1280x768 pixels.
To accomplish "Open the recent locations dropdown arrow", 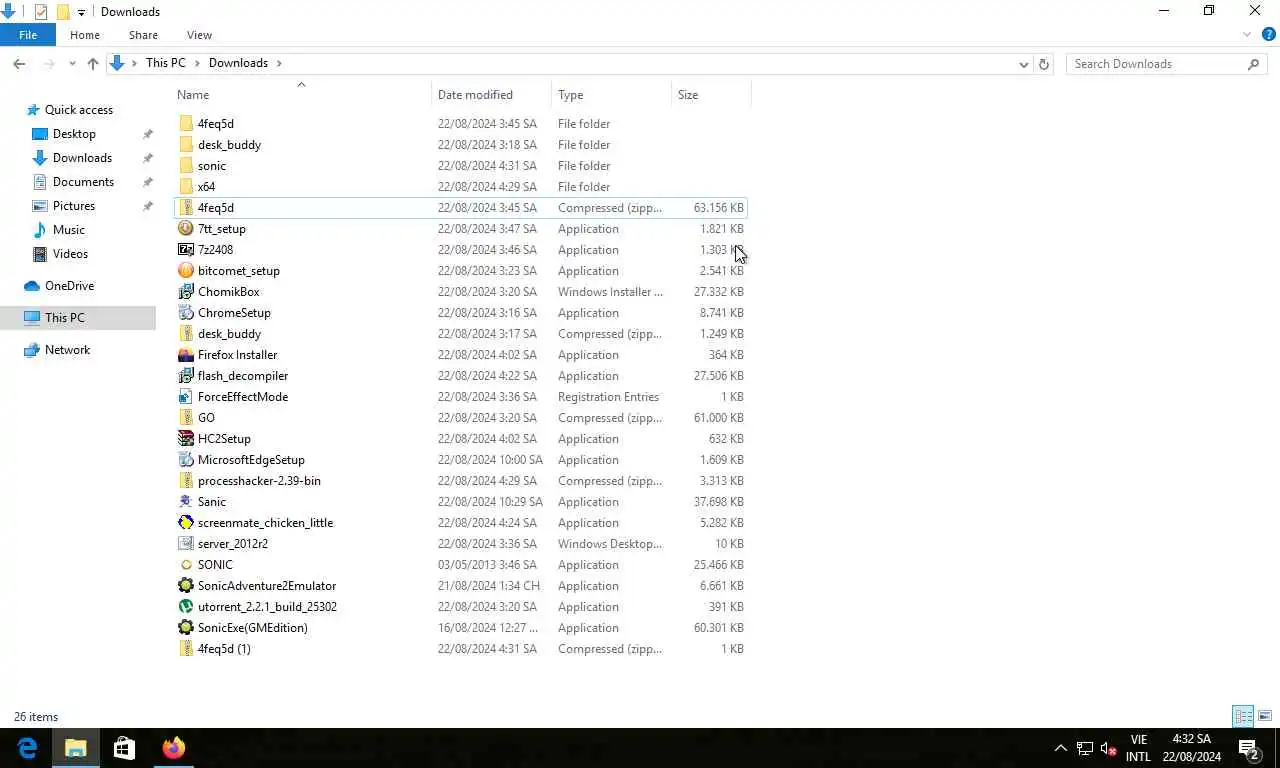I will click(72, 64).
